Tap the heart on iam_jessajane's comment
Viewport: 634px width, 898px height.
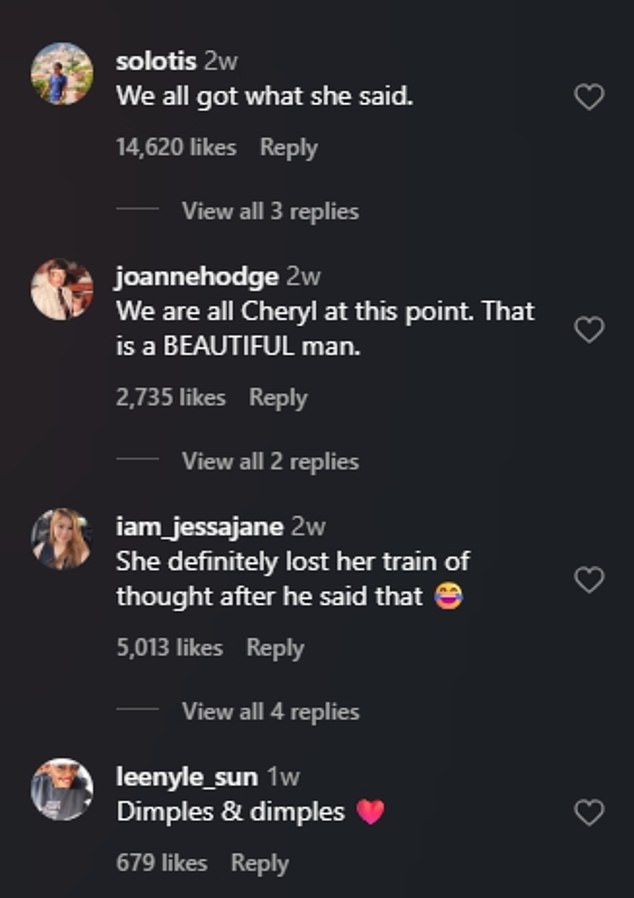[589, 579]
